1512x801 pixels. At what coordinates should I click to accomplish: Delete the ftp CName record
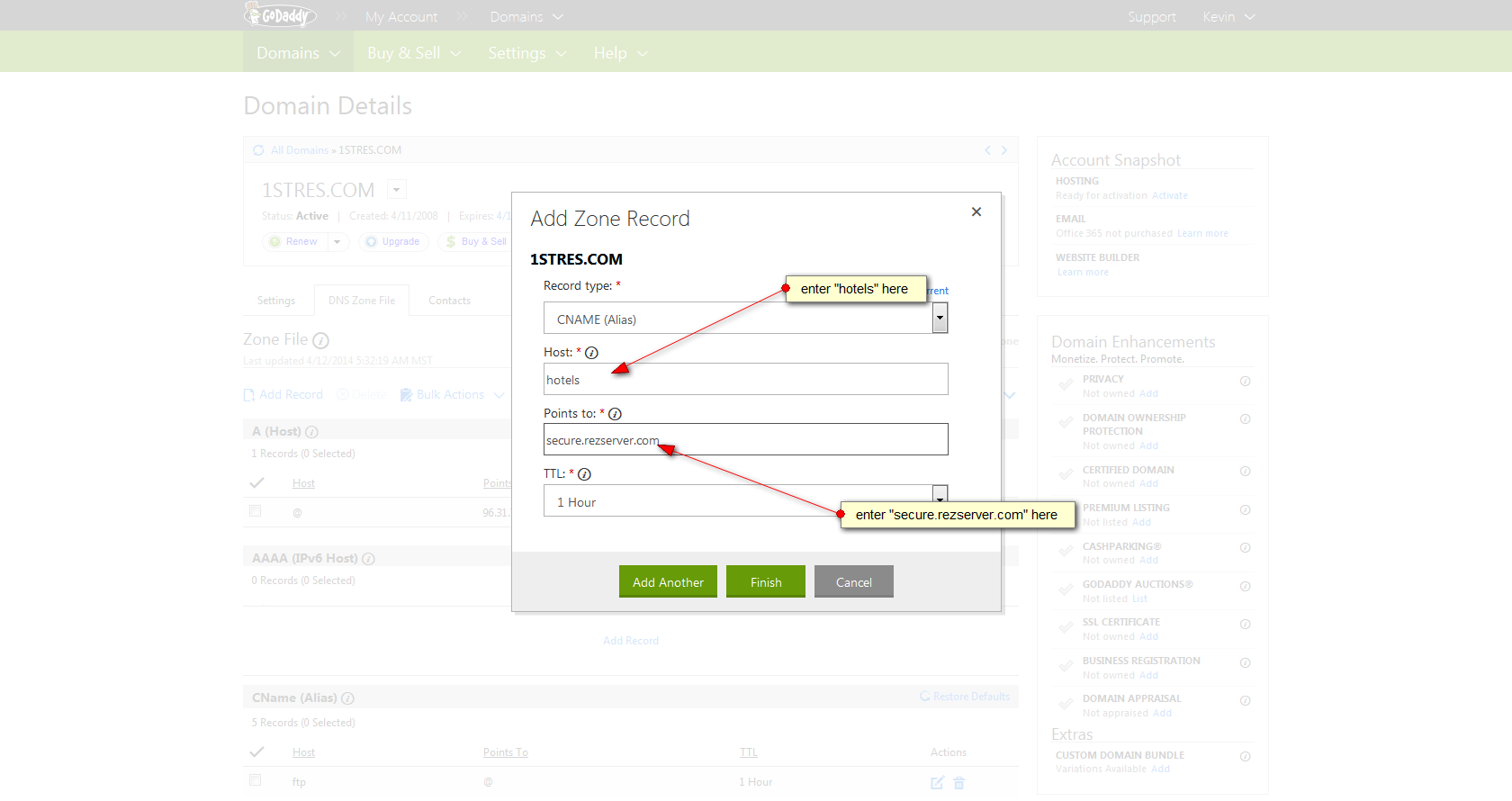tap(959, 783)
